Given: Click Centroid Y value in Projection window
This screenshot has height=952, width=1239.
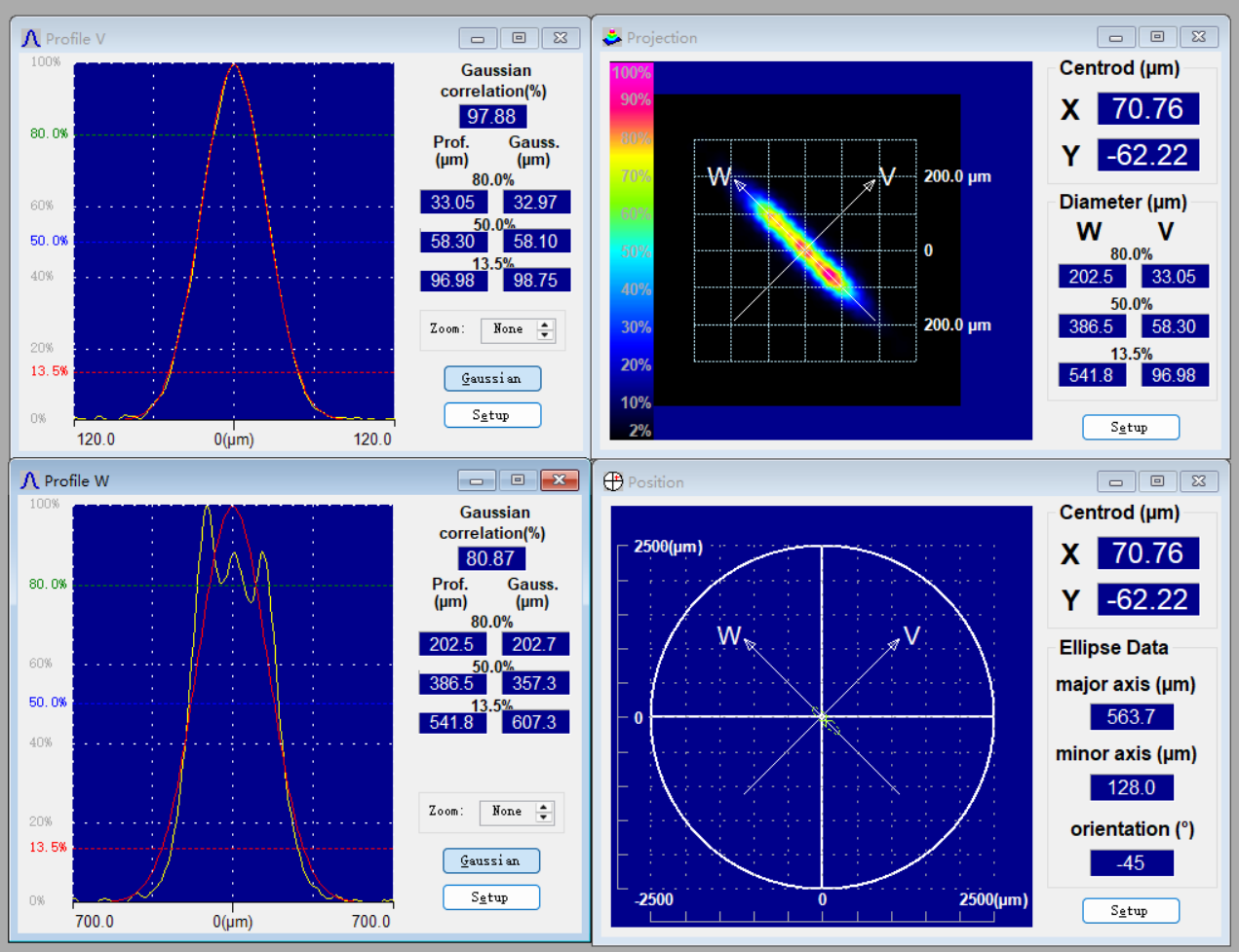Looking at the screenshot, I should click(x=1148, y=155).
